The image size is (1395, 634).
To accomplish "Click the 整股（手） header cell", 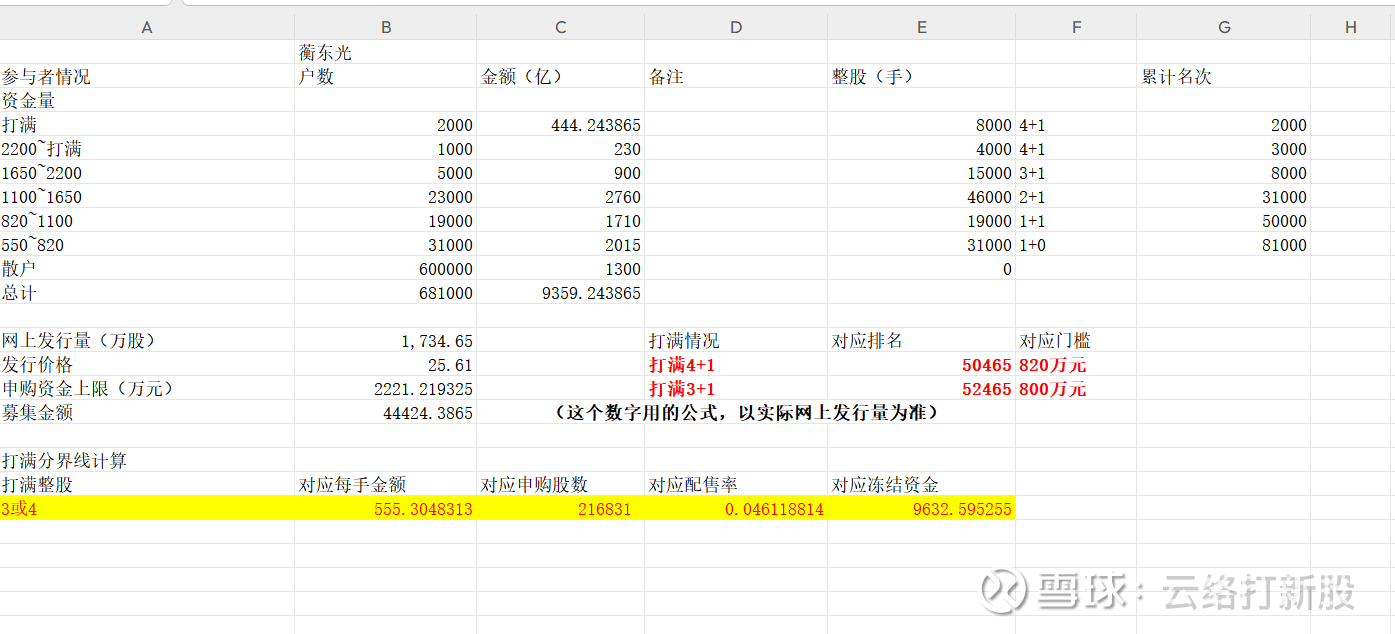I will click(921, 76).
